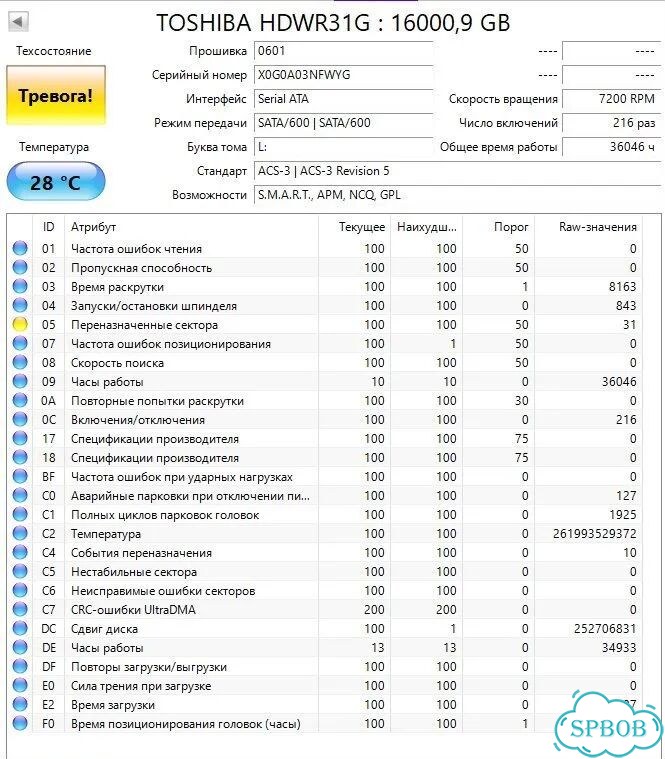The height and width of the screenshot is (759, 665).
Task: Click blue status icon for Сдвиг диска
Action: point(20,628)
